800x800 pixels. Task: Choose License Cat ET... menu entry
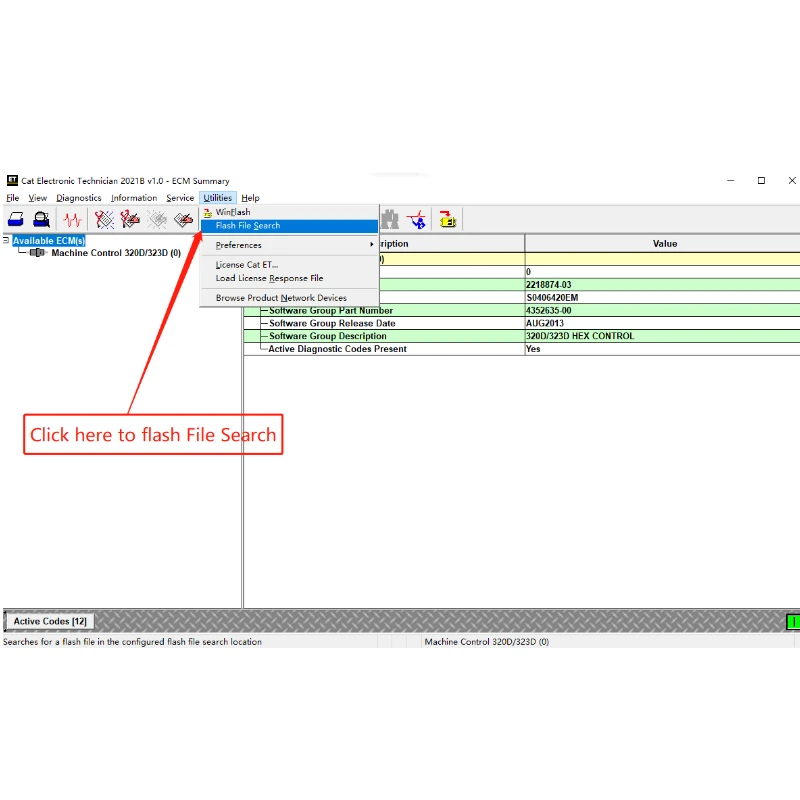point(289,265)
